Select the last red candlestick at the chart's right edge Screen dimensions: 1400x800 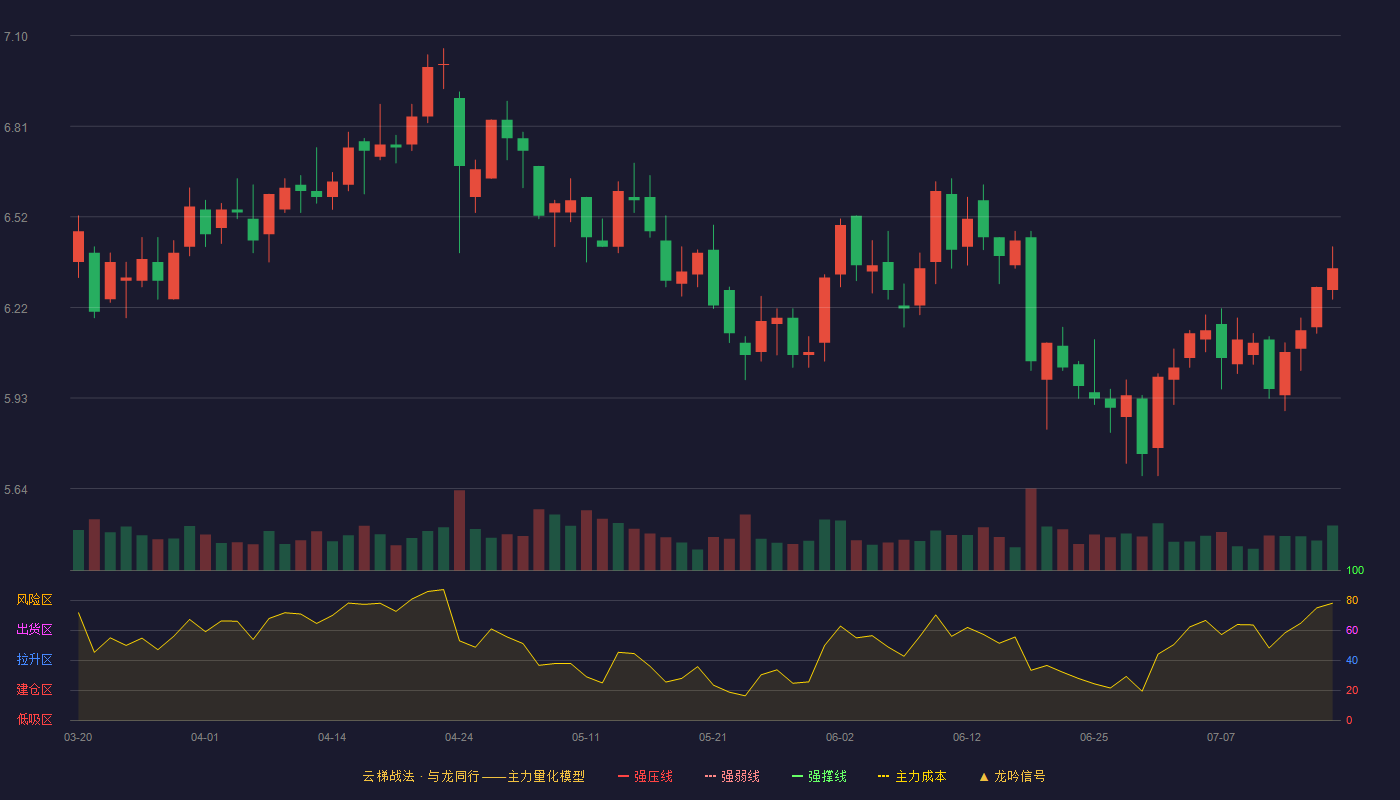pos(1332,279)
